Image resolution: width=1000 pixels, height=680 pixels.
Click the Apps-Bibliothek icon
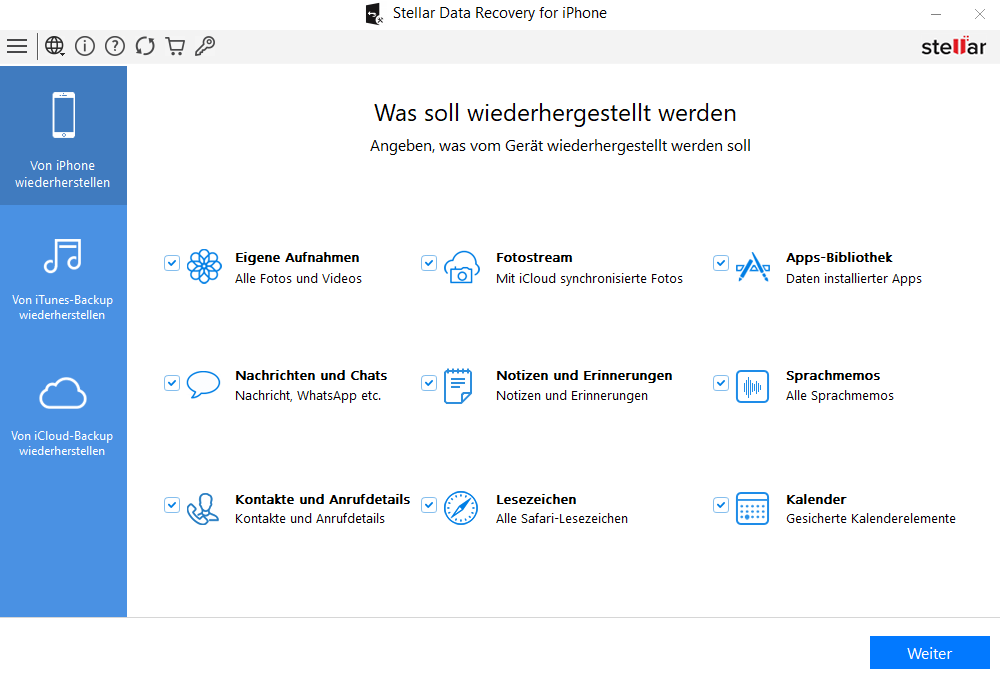(x=752, y=267)
